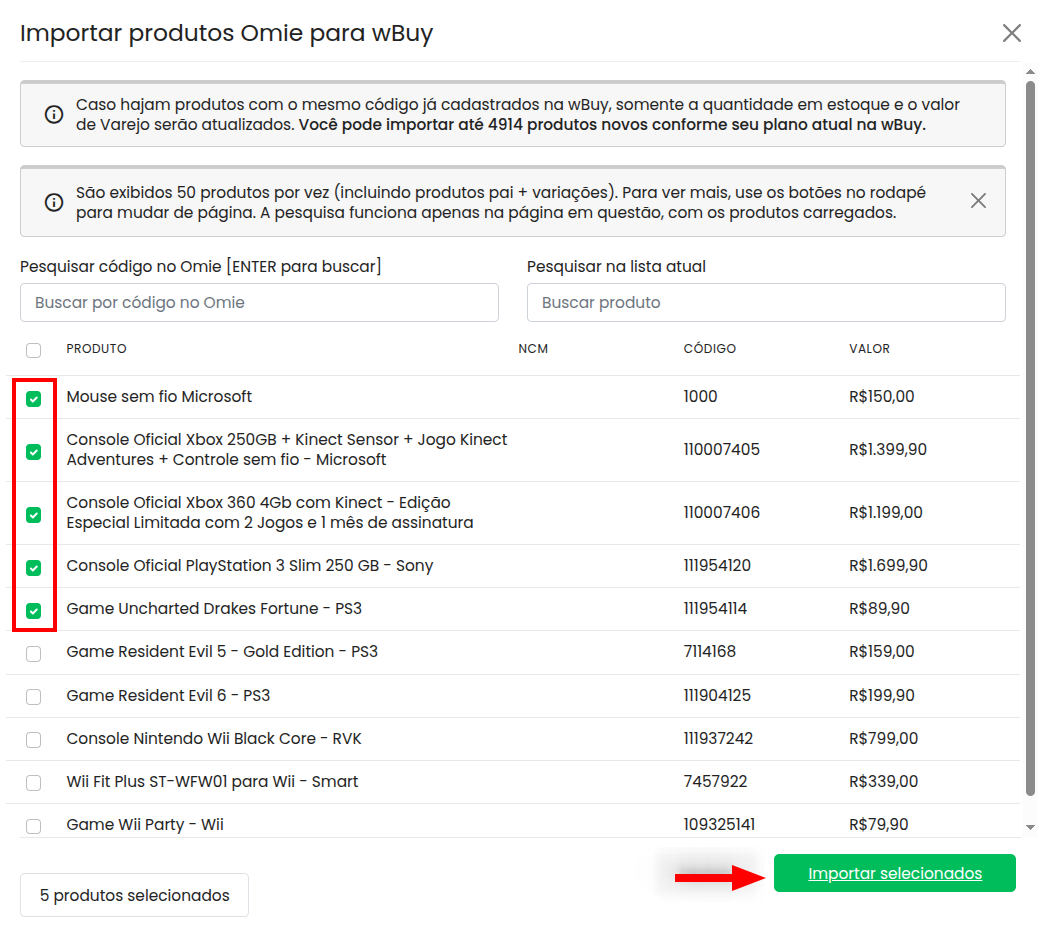The height and width of the screenshot is (925, 1044).
Task: Click the info icon in the second notice
Action: [x=54, y=202]
